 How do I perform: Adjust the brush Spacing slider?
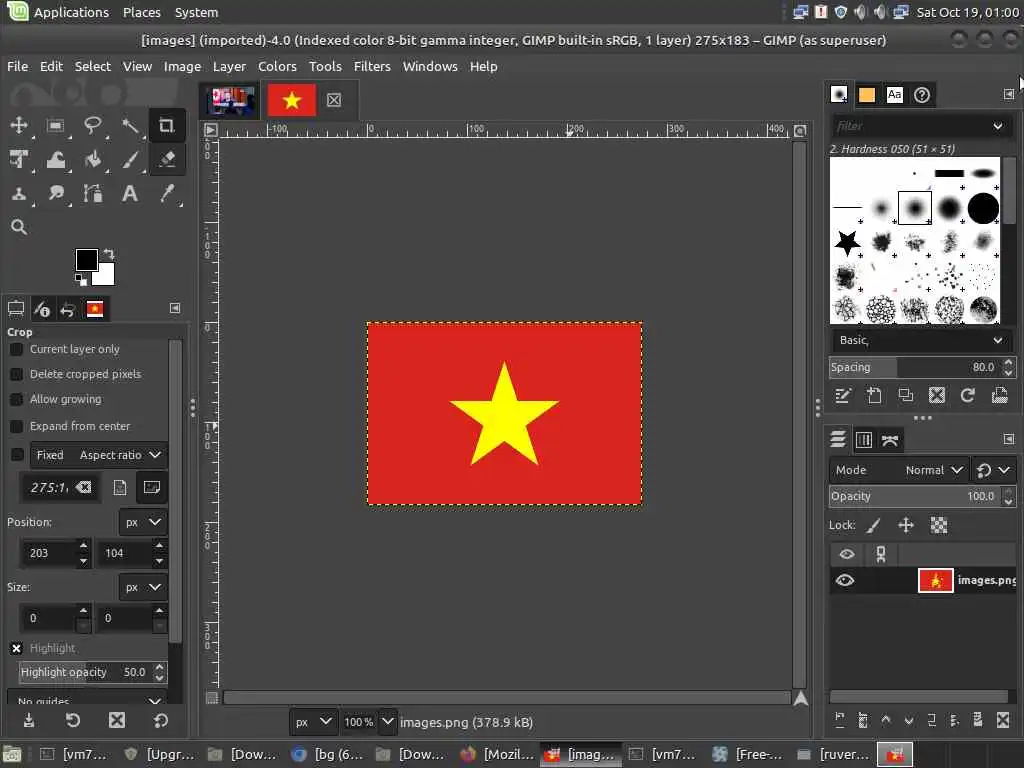tap(916, 367)
